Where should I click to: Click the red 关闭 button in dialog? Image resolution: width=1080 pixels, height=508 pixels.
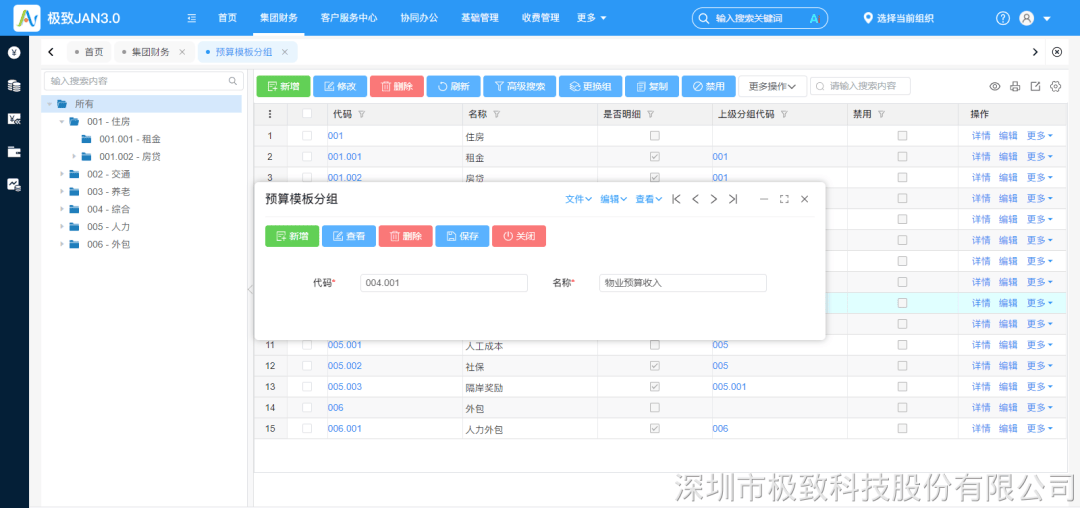(x=519, y=236)
